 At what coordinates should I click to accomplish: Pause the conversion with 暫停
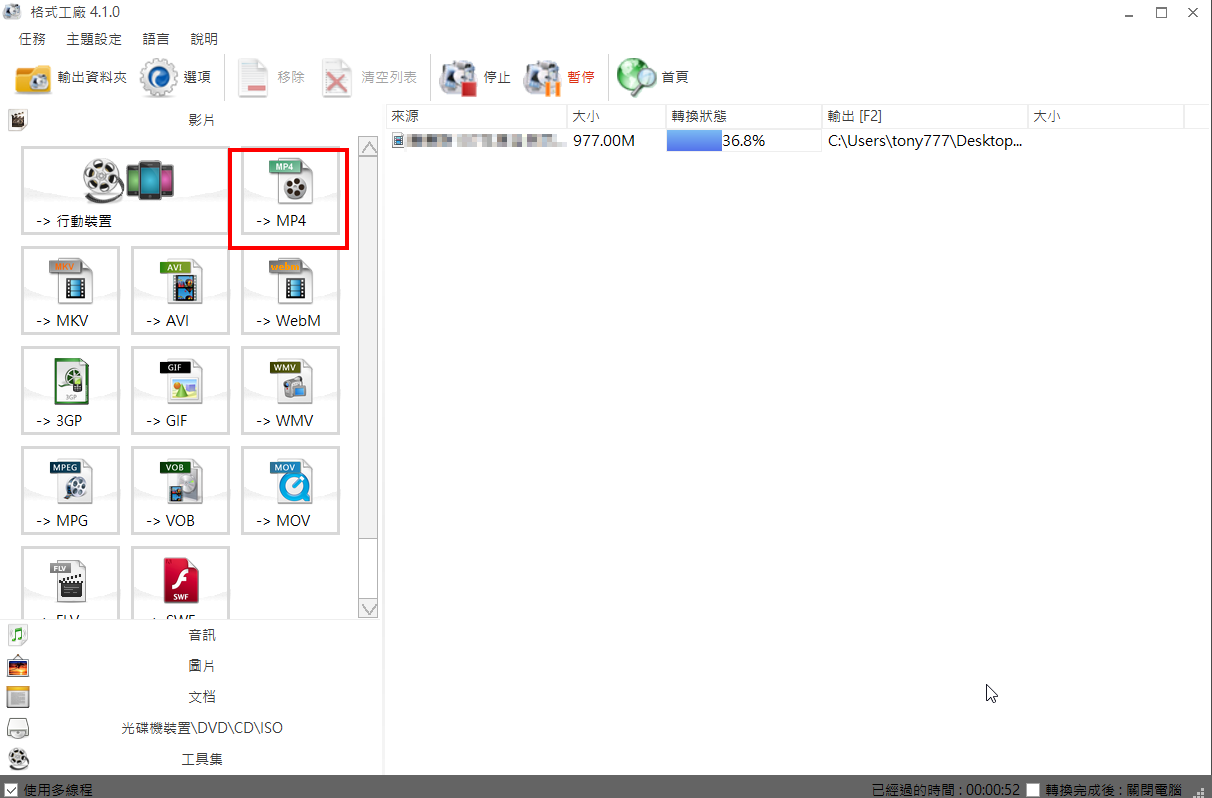[560, 77]
